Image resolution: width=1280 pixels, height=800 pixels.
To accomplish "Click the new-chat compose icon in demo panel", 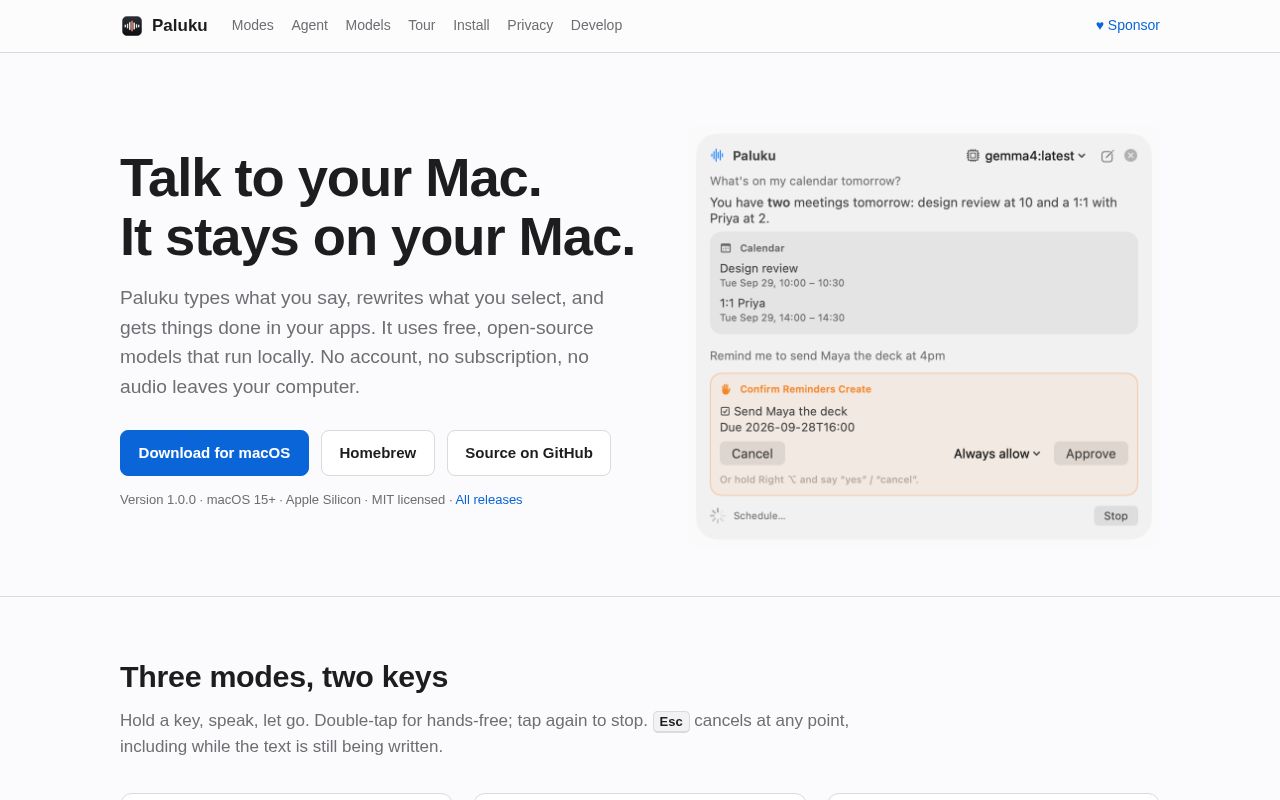I will tap(1107, 156).
